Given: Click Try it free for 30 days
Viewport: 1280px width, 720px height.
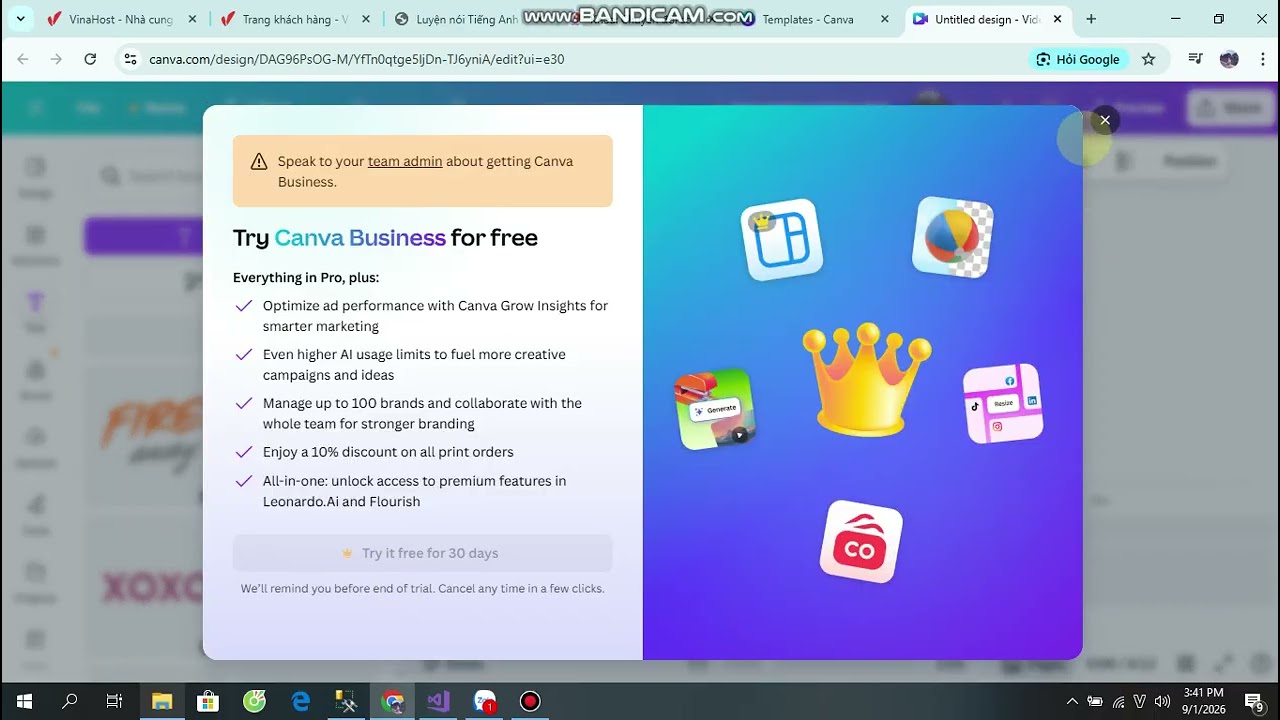Looking at the screenshot, I should coord(422,553).
